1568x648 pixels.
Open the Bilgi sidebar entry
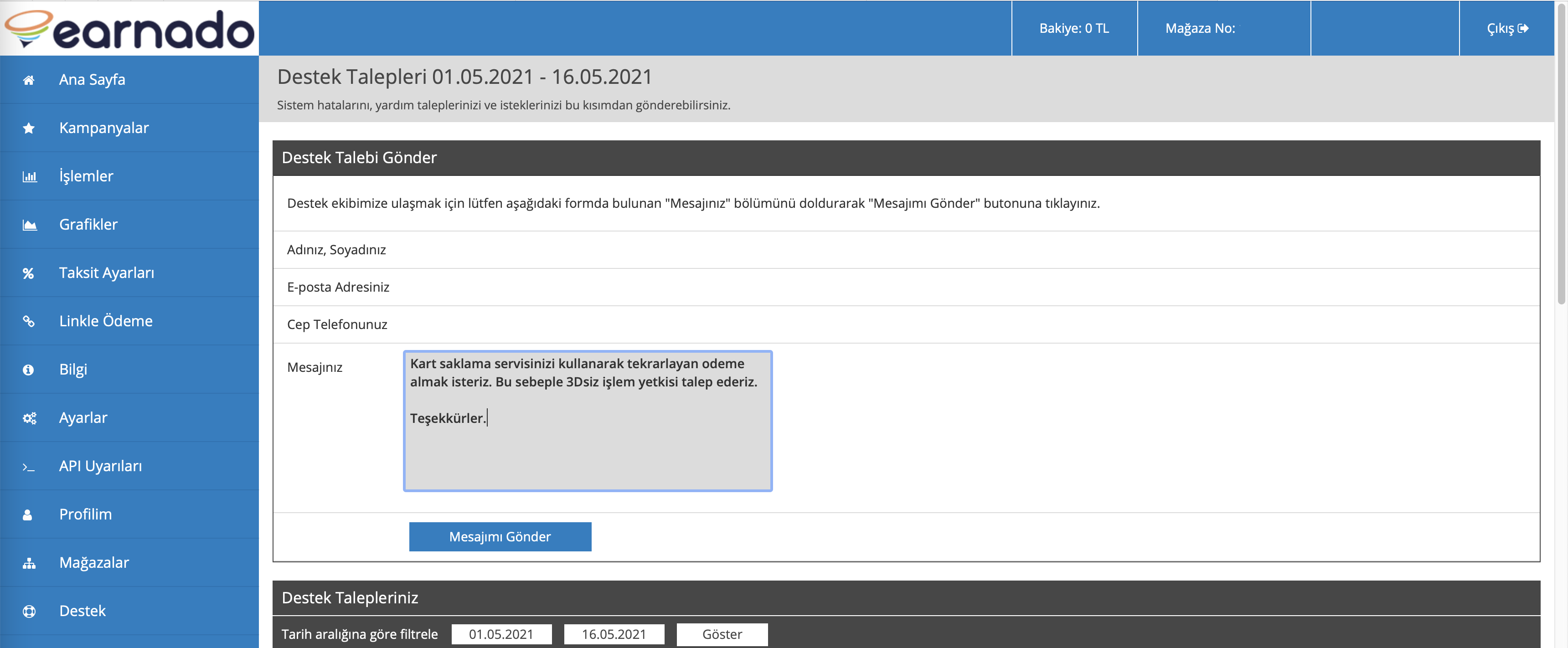point(129,369)
